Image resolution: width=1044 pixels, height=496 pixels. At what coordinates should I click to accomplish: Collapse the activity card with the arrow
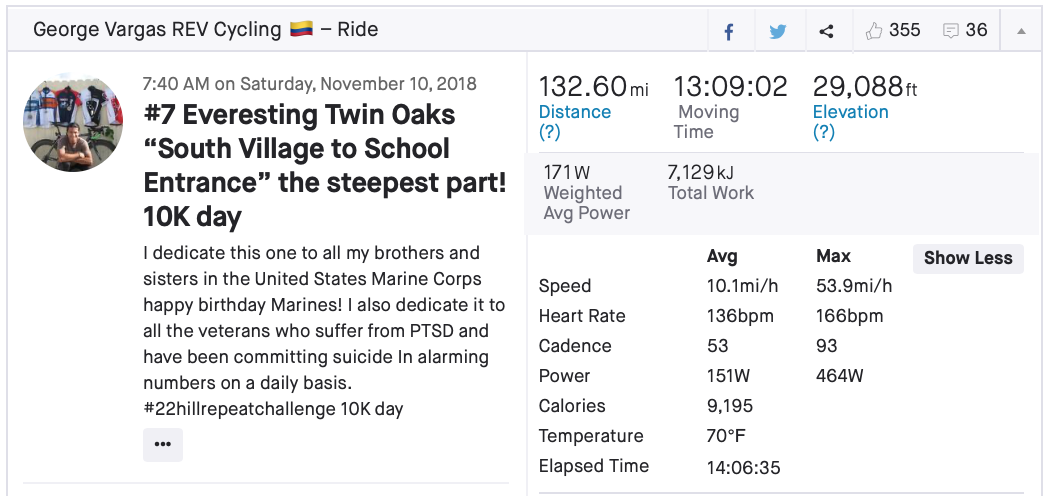[1021, 31]
